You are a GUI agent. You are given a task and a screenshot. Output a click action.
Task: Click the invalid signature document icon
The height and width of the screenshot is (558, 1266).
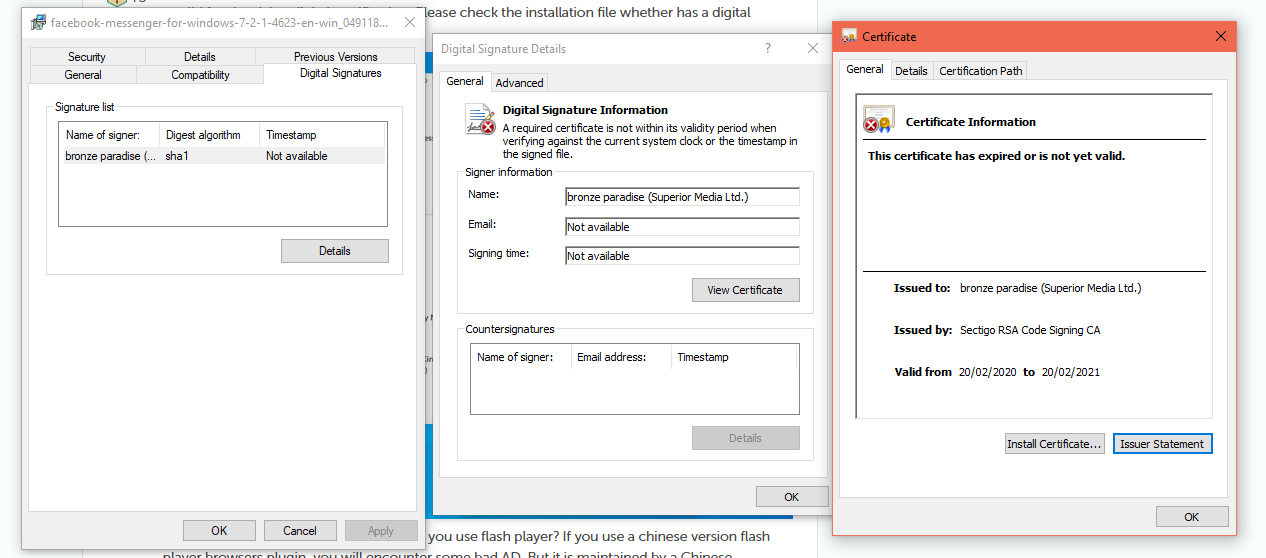(x=481, y=120)
